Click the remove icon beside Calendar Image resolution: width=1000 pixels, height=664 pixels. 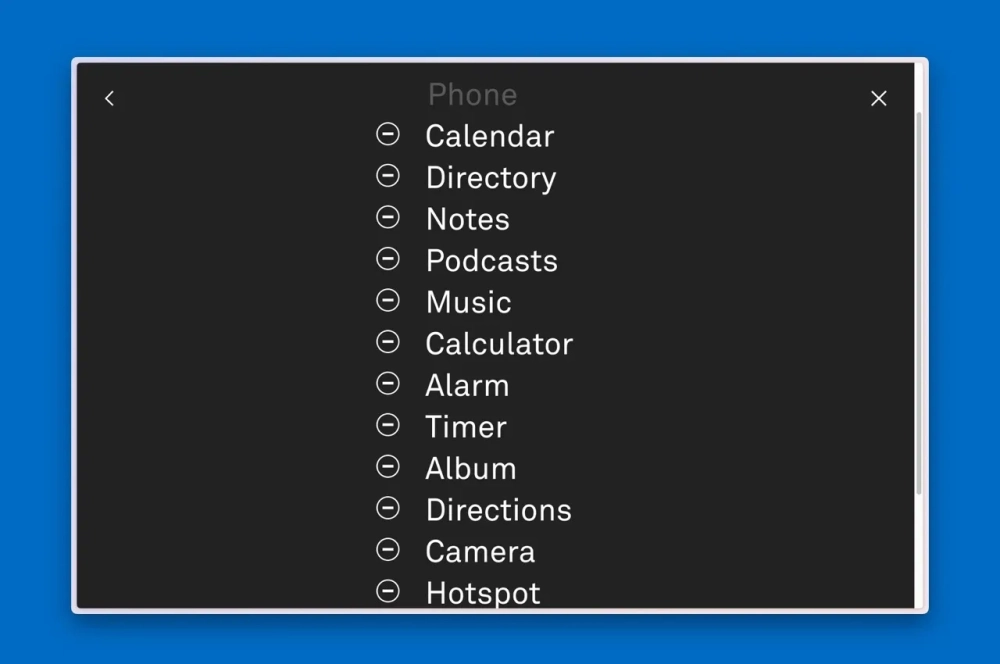pyautogui.click(x=387, y=134)
